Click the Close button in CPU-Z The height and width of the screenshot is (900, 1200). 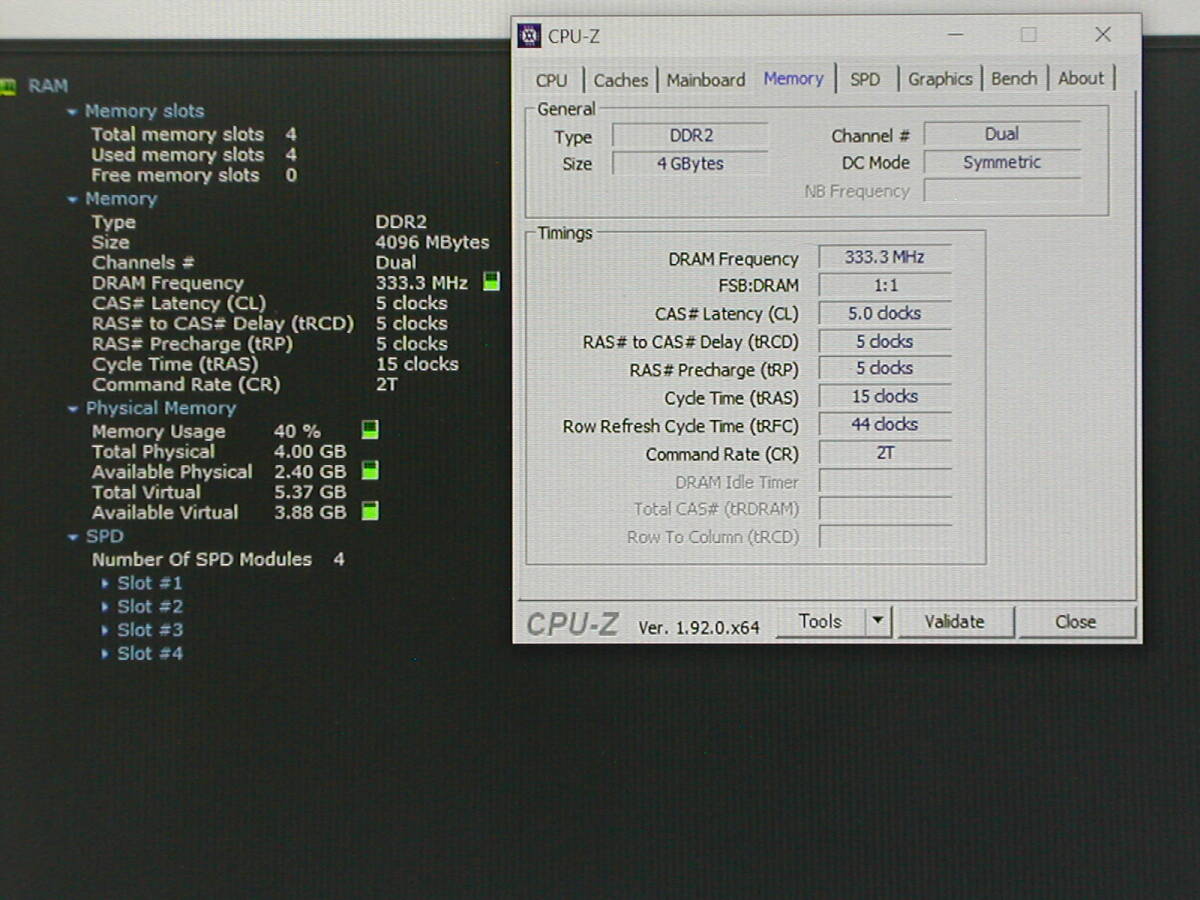point(1075,621)
